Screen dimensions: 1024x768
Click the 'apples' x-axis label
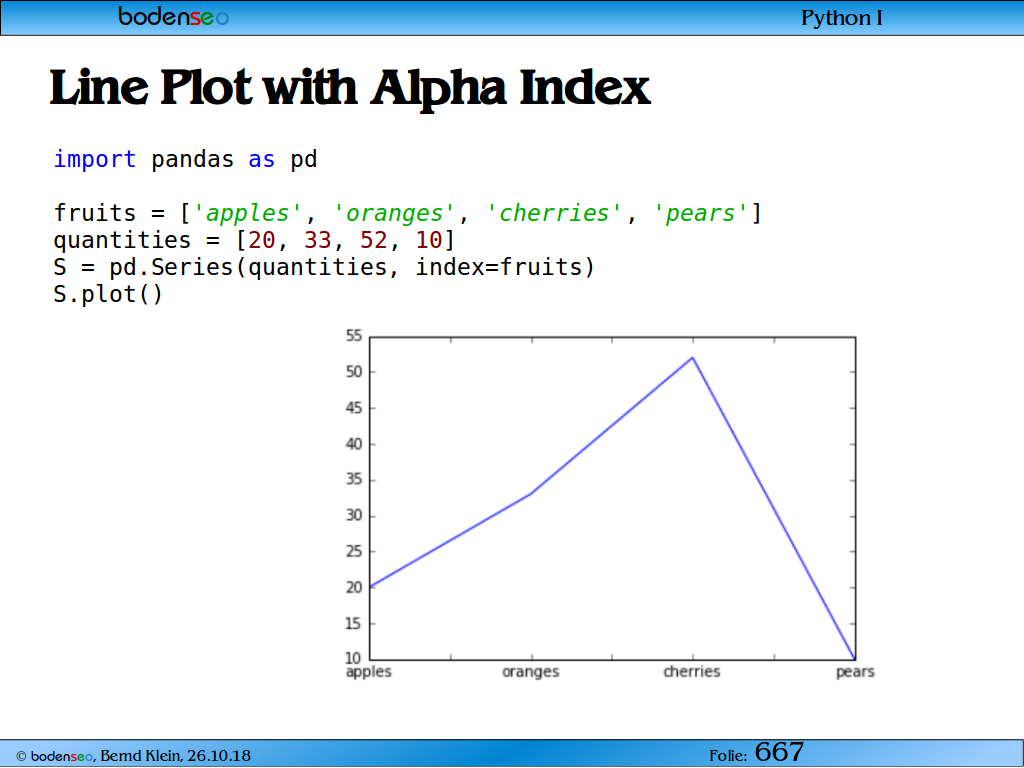pyautogui.click(x=368, y=672)
